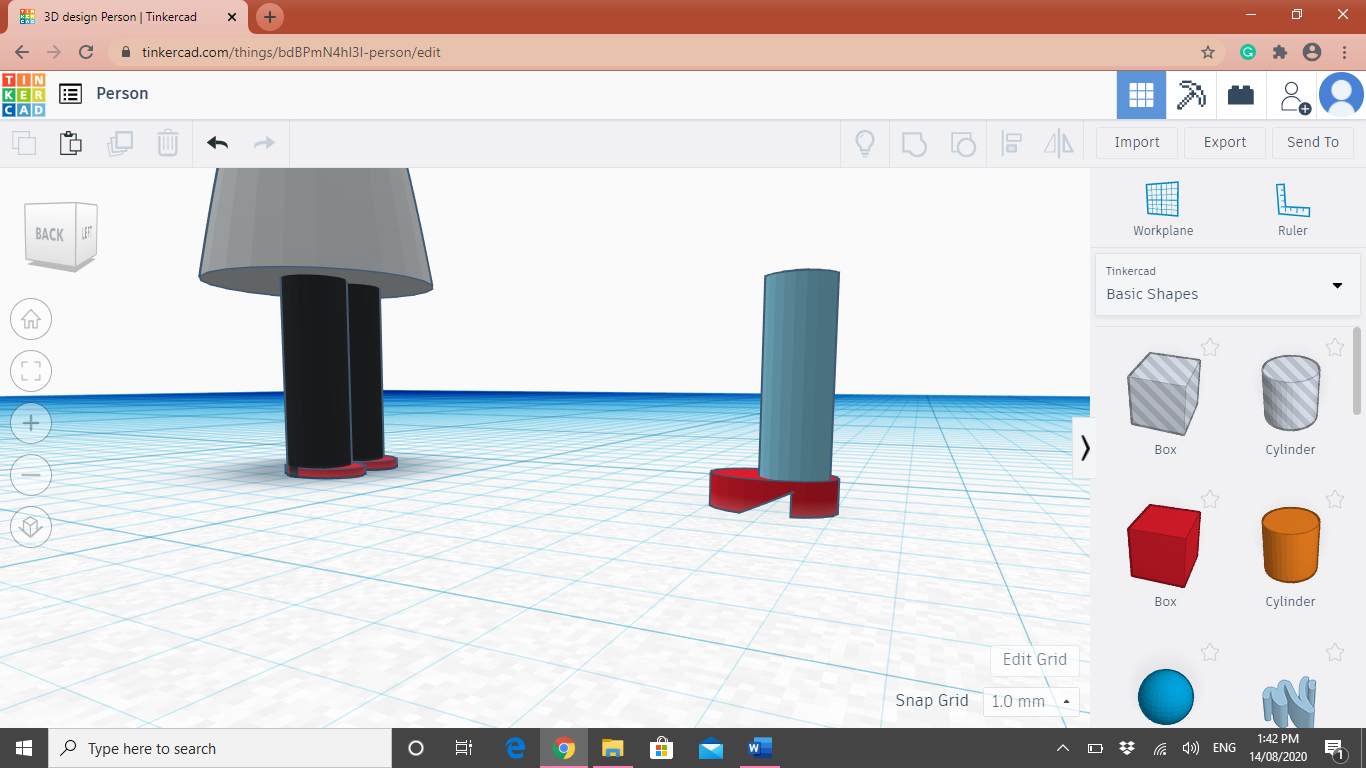Click the BACK face of view cube
This screenshot has height=768, width=1366.
49,235
